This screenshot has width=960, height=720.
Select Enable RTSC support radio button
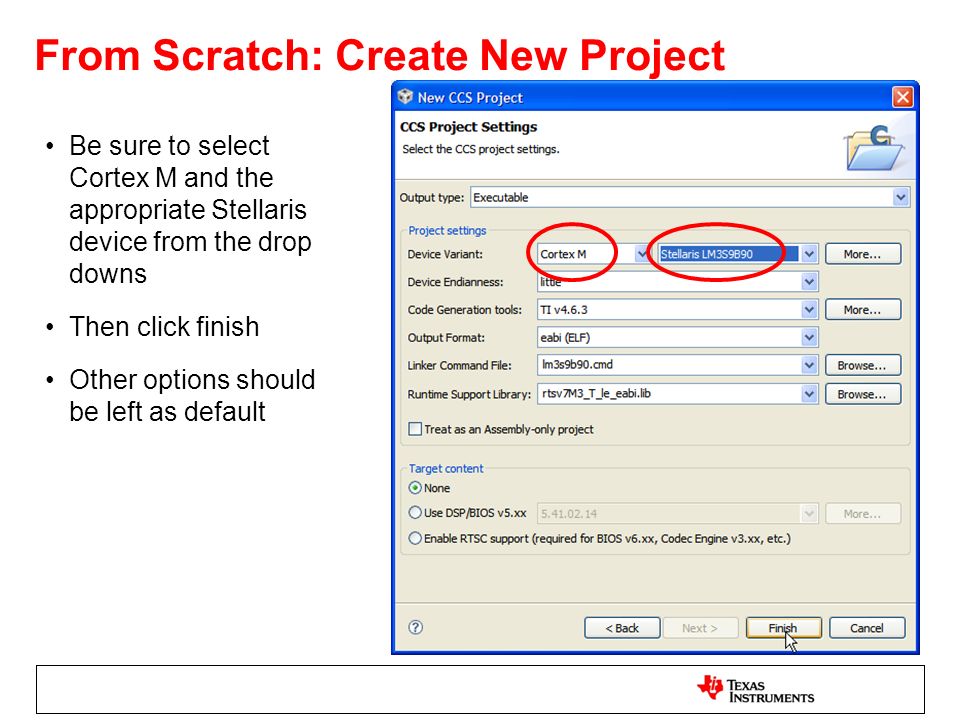415,538
